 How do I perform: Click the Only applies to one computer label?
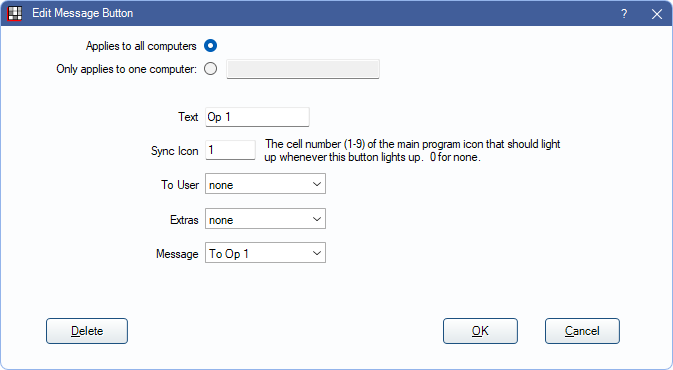coord(127,69)
